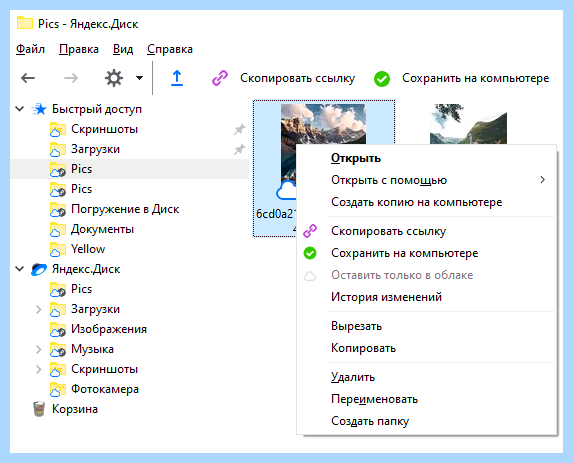Image resolution: width=573 pixels, height=463 pixels.
Task: Click the Музыка folder icon
Action: 58,349
